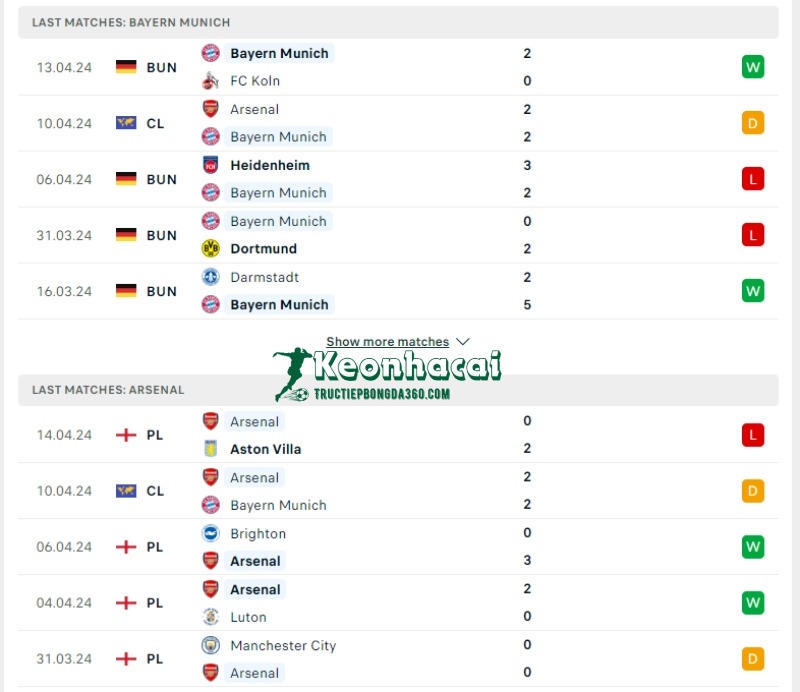800x692 pixels.
Task: Select the Aston Villa crest
Action: (211, 449)
